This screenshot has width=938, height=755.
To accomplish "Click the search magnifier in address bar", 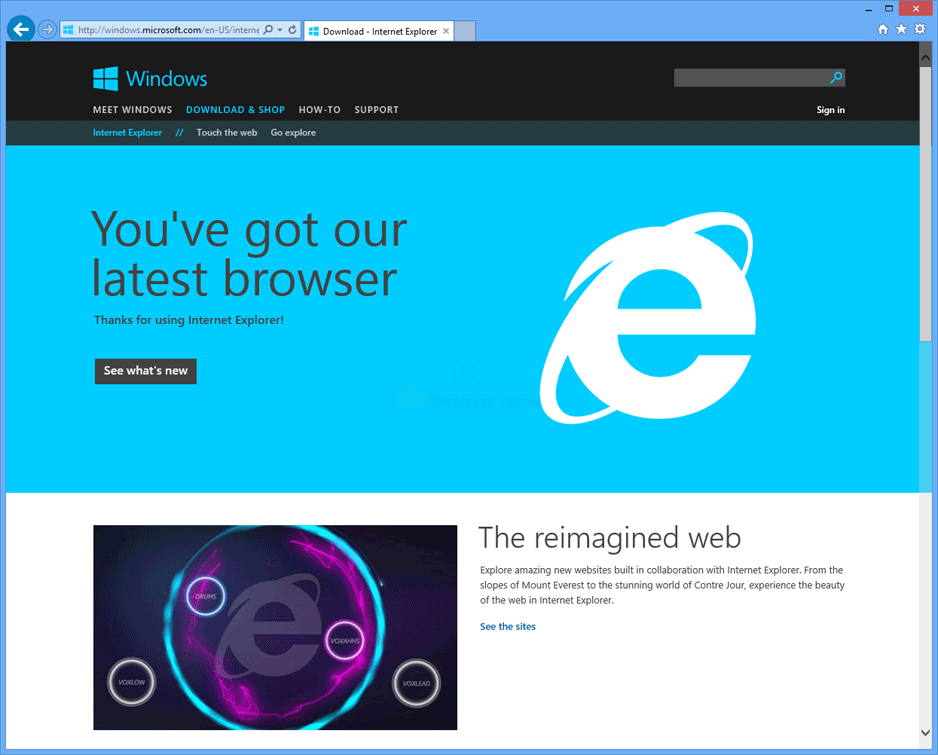I will click(x=269, y=29).
